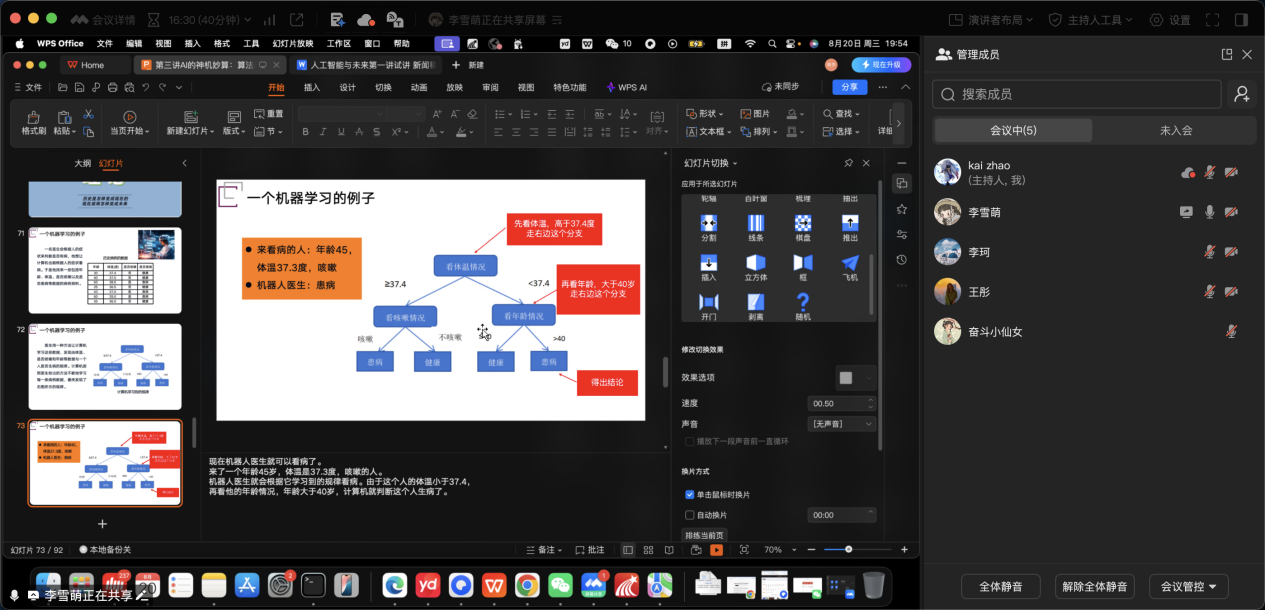The height and width of the screenshot is (610, 1265).
Task: Open the 声音 [无声音] dropdown
Action: pos(841,424)
